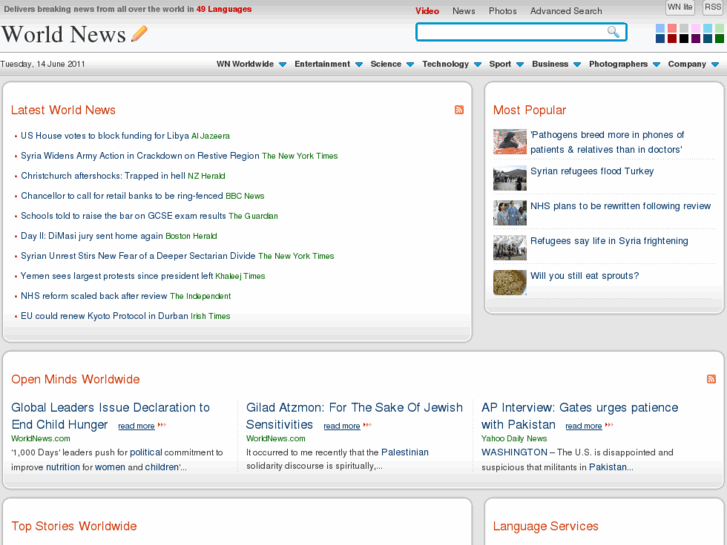Click the nutrition keyword link
Screen dimensions: 727x545
pos(63,467)
